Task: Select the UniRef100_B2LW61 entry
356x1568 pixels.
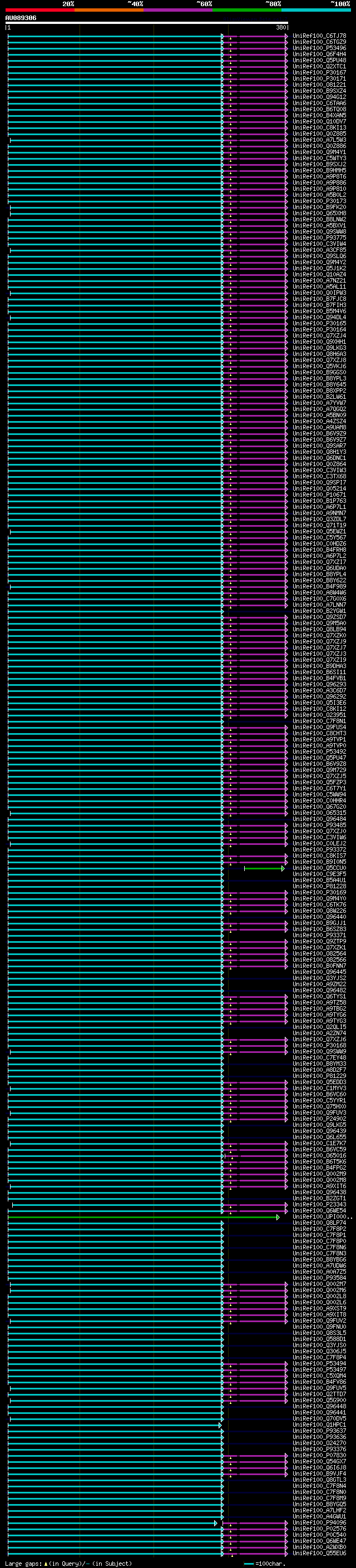Action: pos(319,397)
